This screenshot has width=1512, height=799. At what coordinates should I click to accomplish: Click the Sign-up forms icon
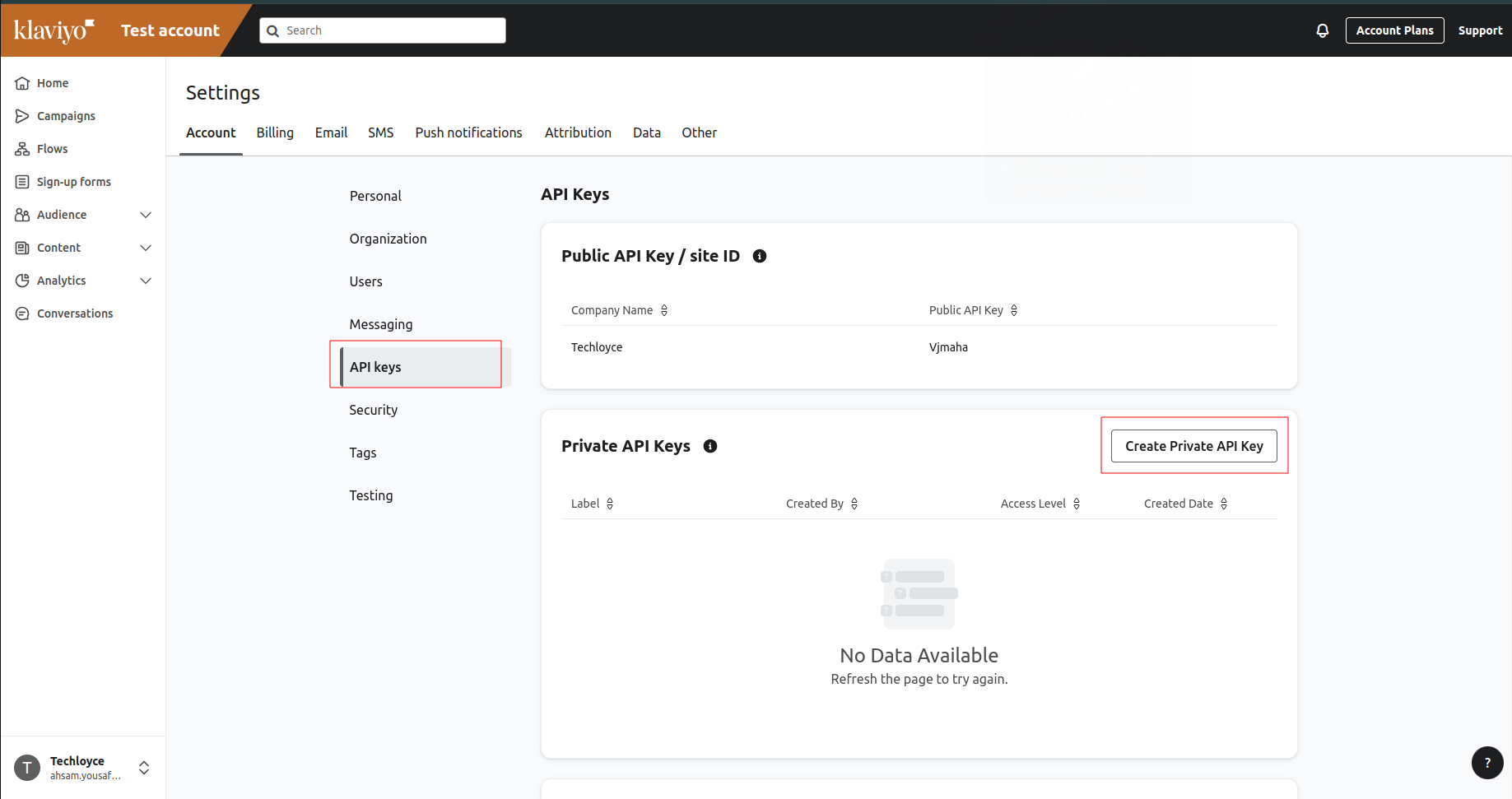[x=22, y=182]
